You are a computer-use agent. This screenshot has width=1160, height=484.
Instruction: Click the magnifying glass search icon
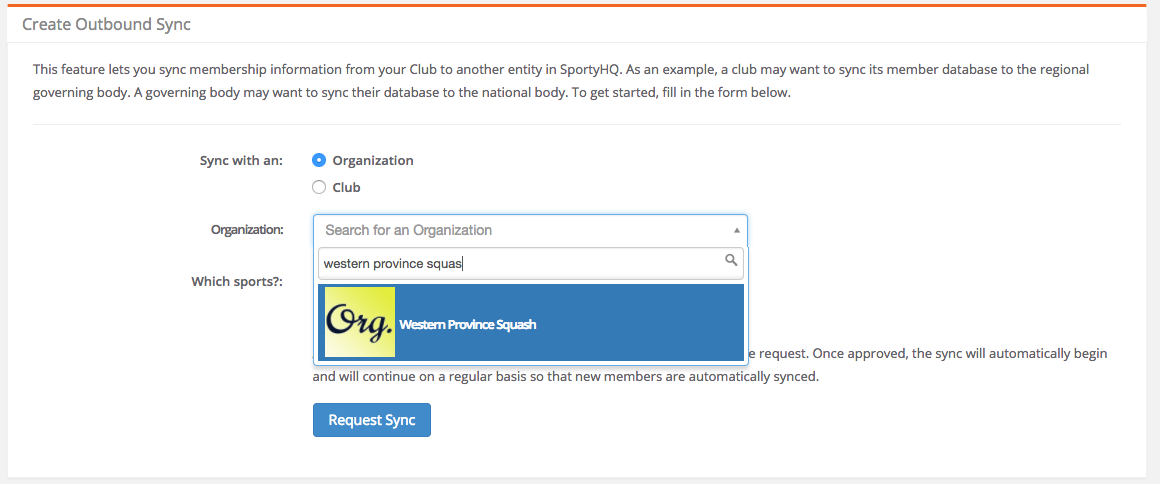(731, 260)
